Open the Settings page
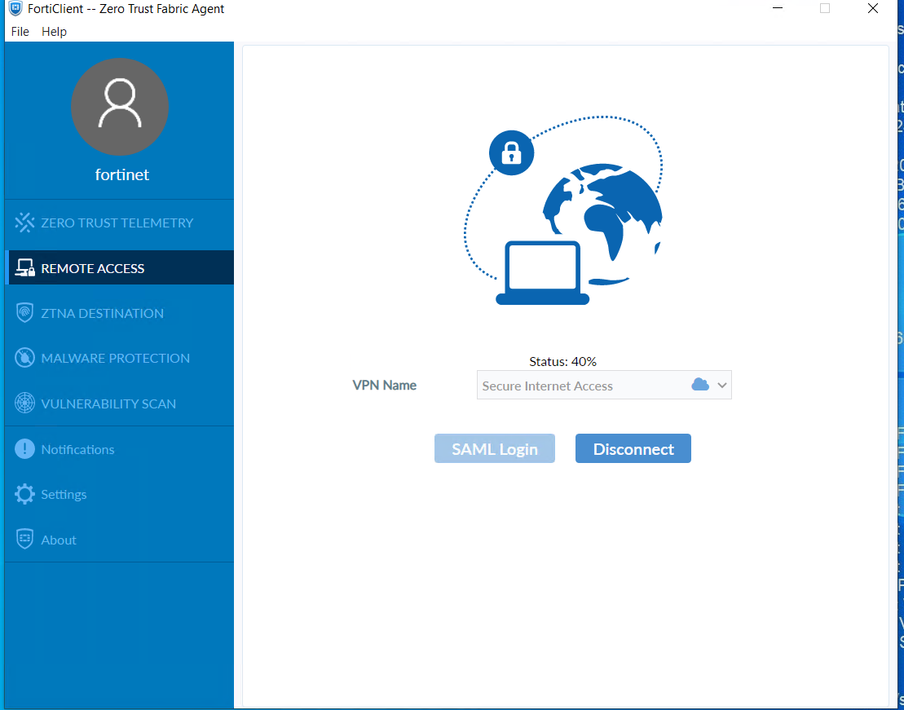This screenshot has height=710, width=904. (x=119, y=494)
